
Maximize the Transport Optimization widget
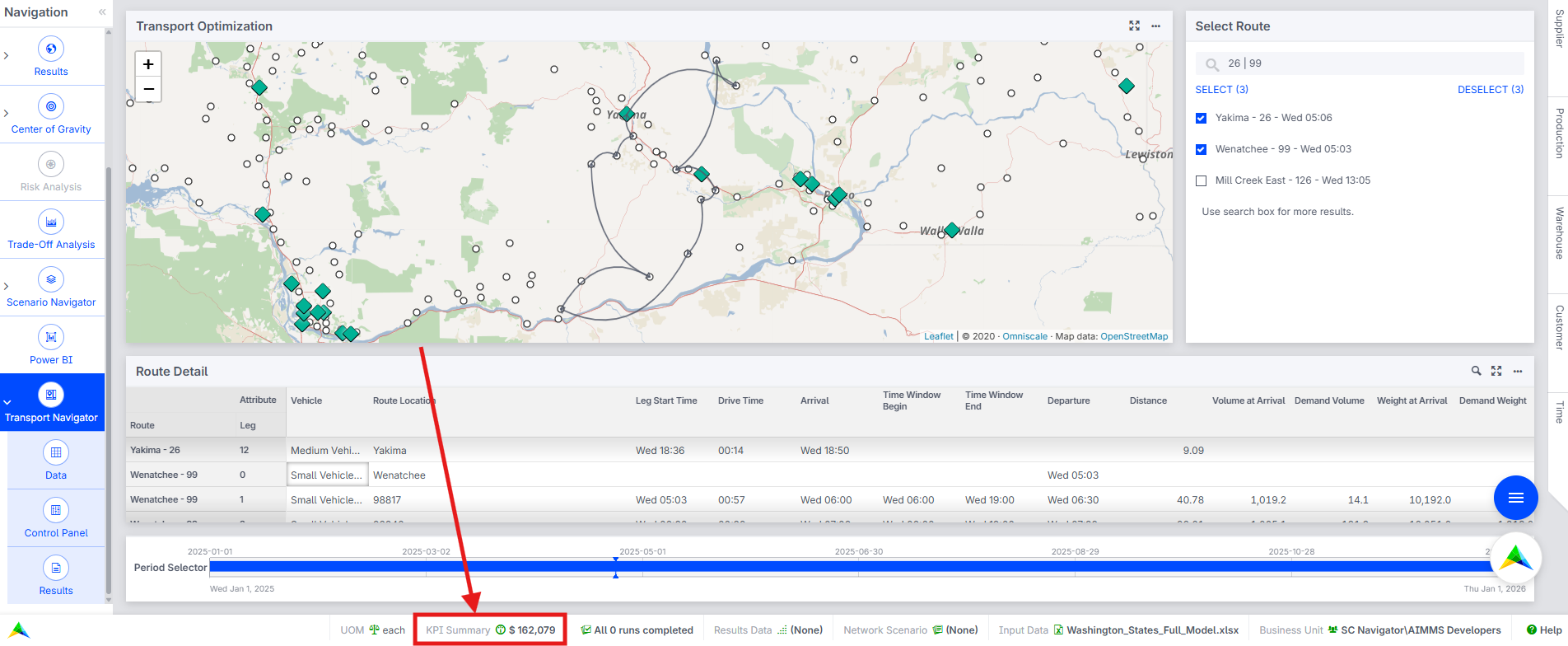coord(1134,26)
